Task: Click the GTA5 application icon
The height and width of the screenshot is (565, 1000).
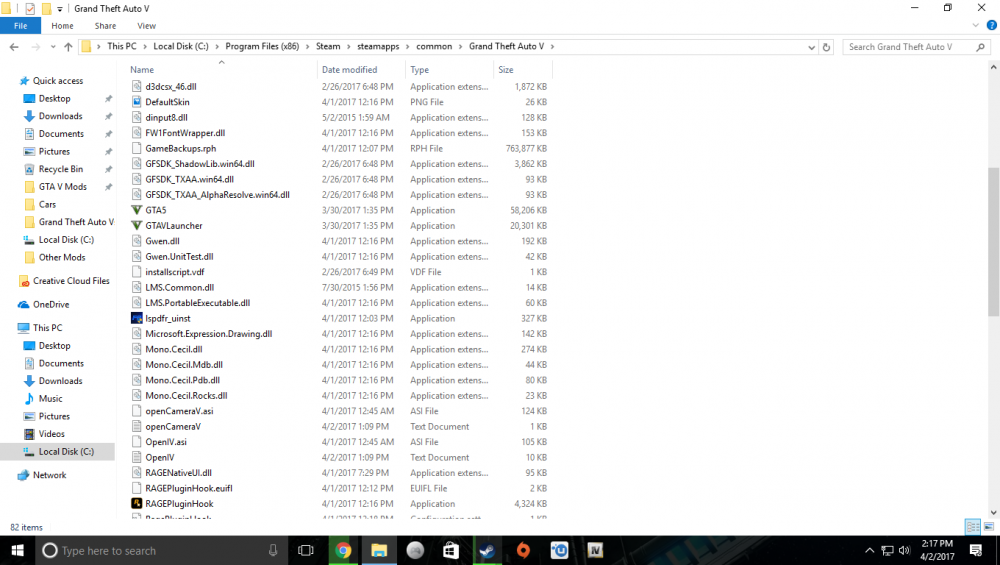Action: (x=136, y=210)
